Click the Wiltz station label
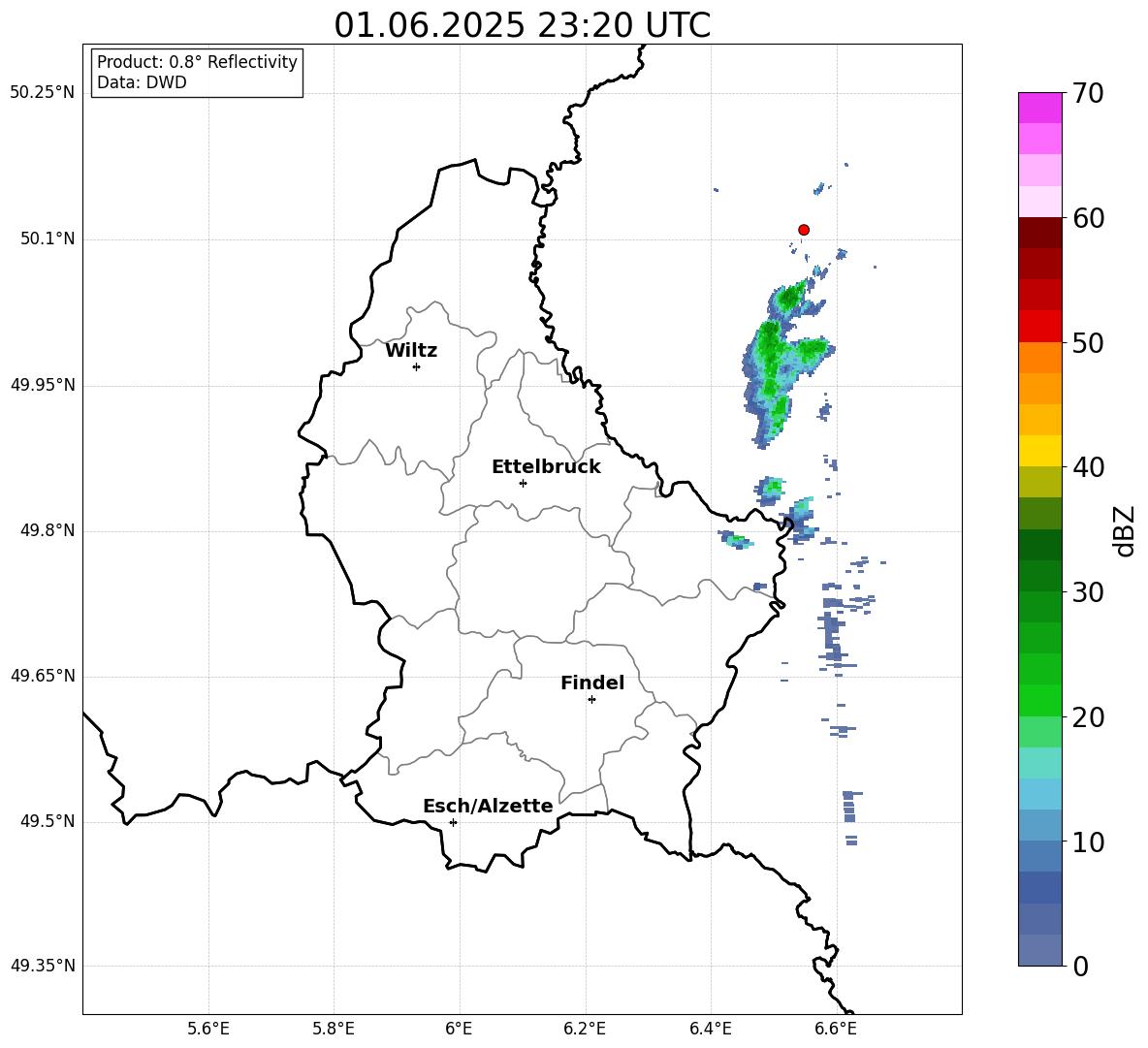This screenshot has height=1048, width=1148. pos(411,351)
